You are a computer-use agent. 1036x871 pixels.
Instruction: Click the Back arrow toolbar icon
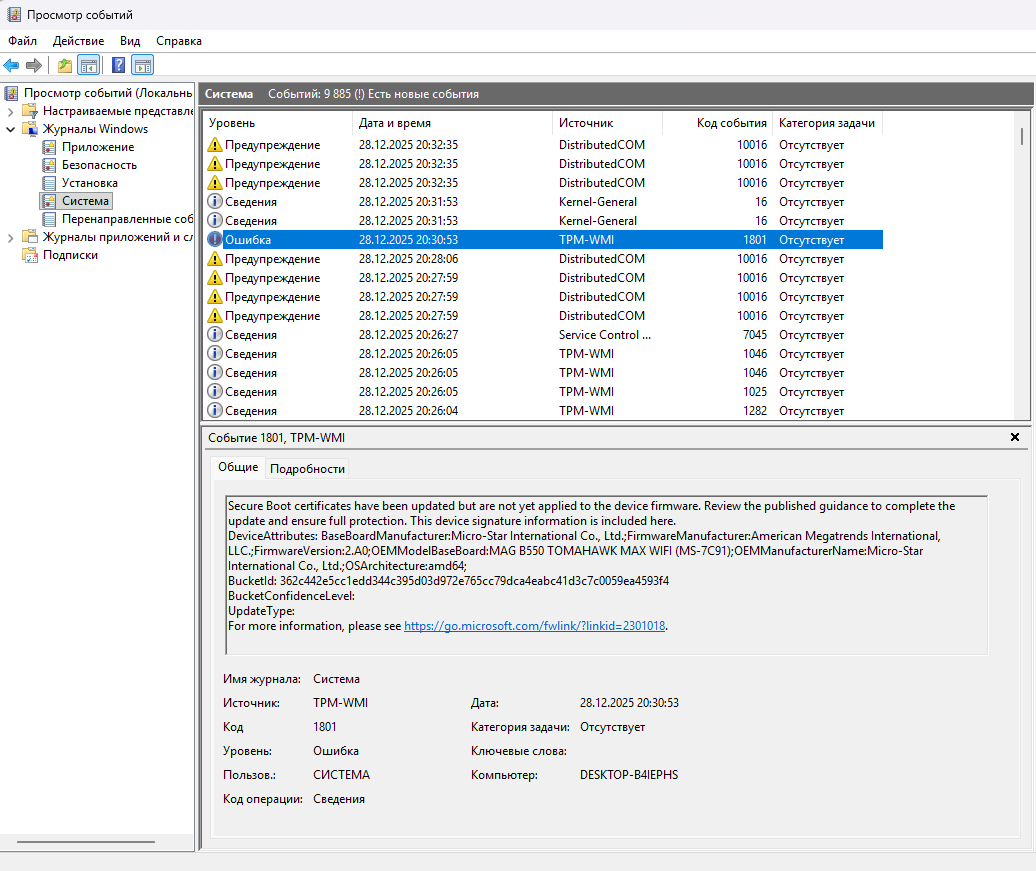click(x=11, y=65)
